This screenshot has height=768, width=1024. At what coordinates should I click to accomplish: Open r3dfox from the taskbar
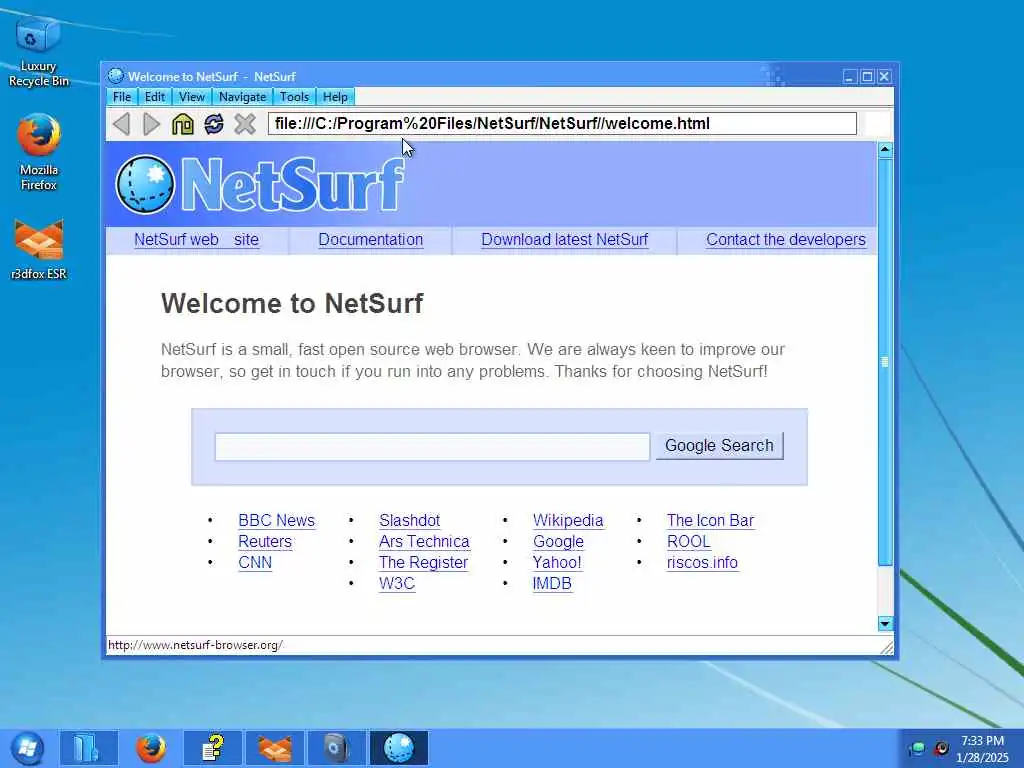(x=275, y=748)
